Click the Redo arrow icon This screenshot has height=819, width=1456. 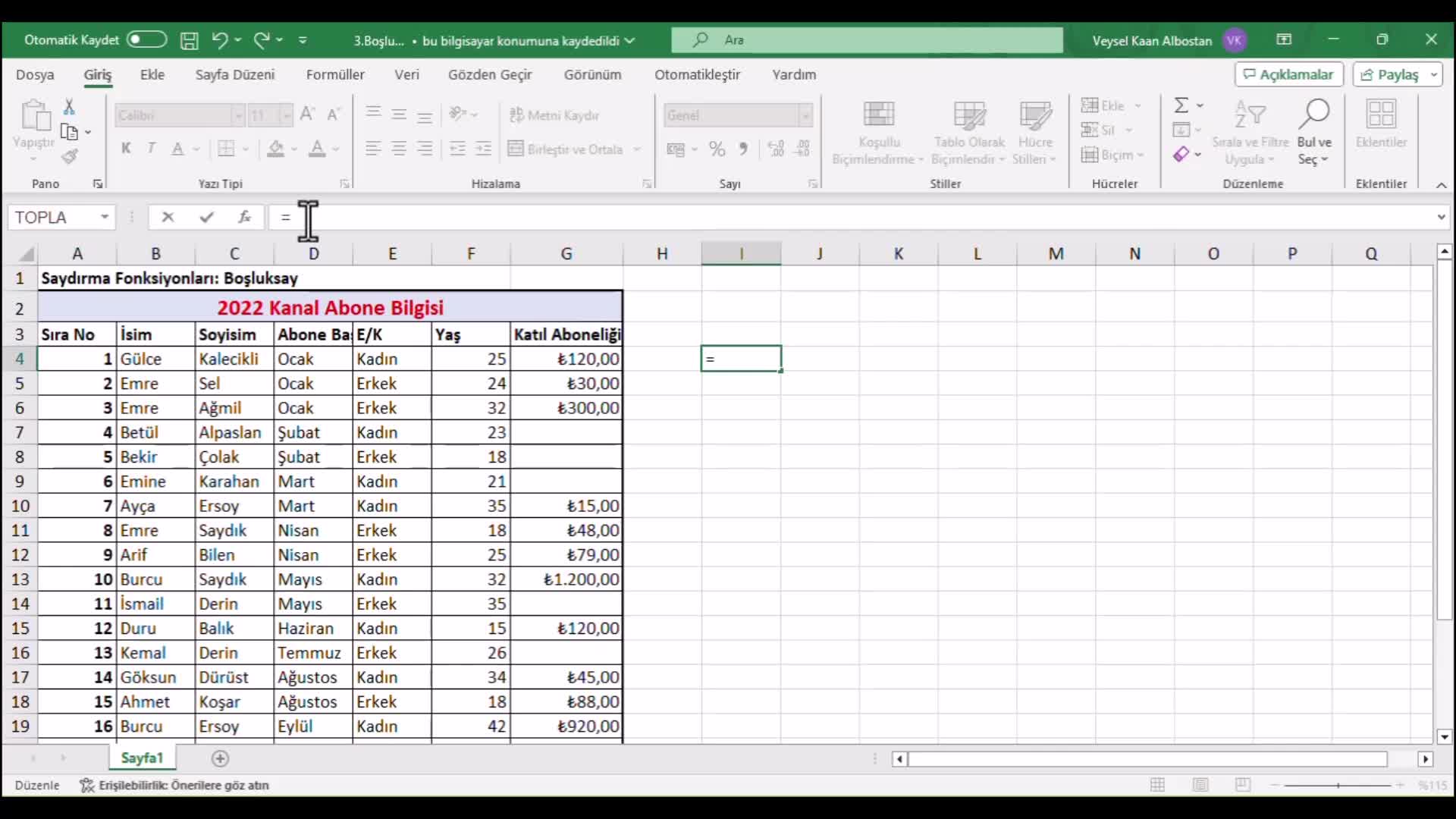coord(262,40)
